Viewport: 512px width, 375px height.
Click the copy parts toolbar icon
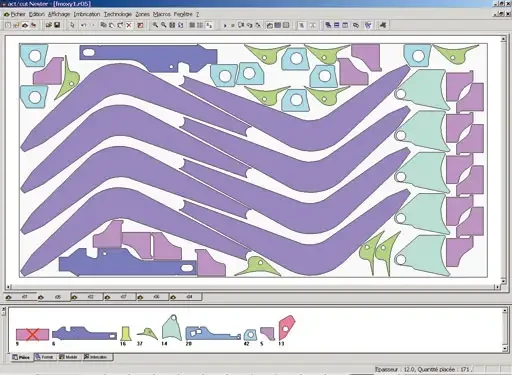click(103, 25)
